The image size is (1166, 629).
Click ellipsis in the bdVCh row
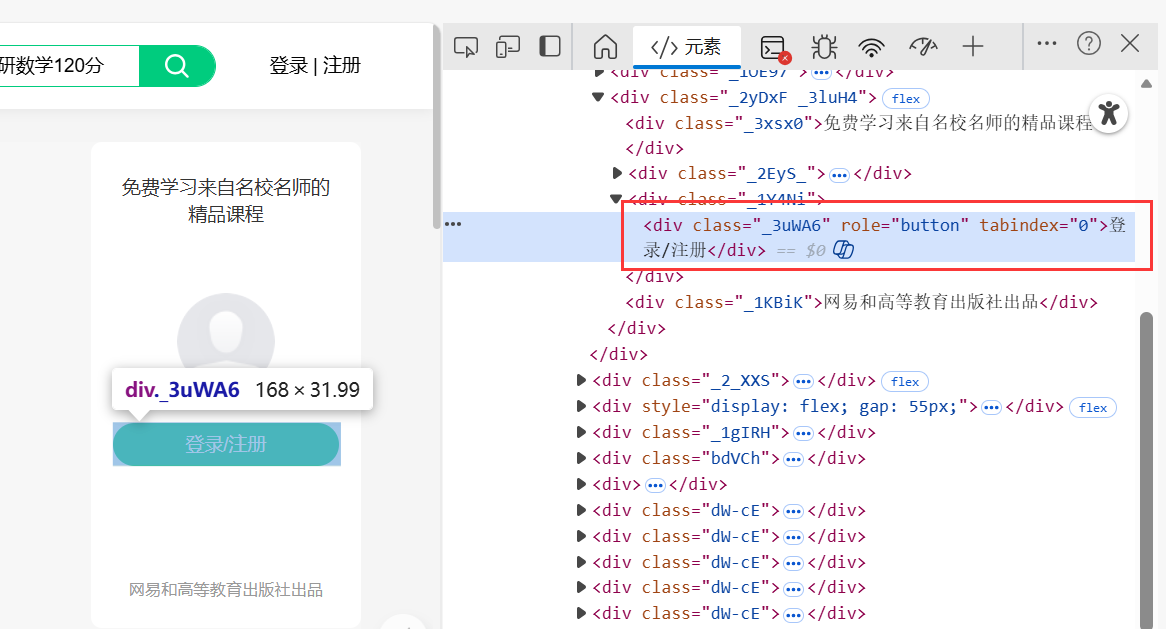coord(793,459)
